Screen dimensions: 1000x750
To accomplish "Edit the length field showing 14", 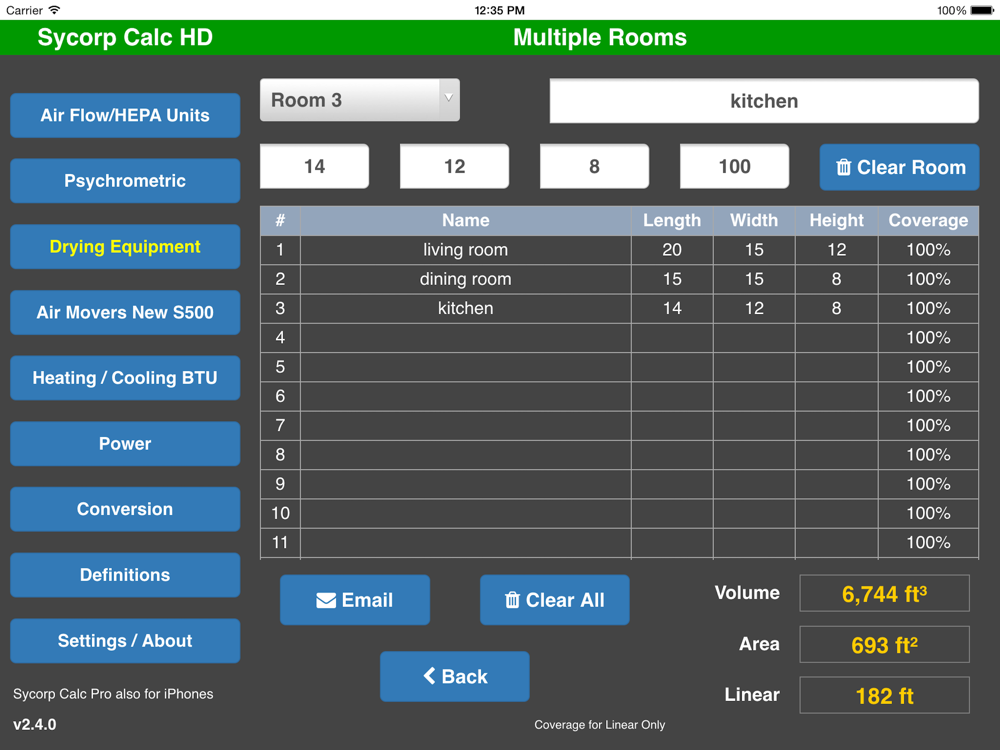I will point(314,166).
